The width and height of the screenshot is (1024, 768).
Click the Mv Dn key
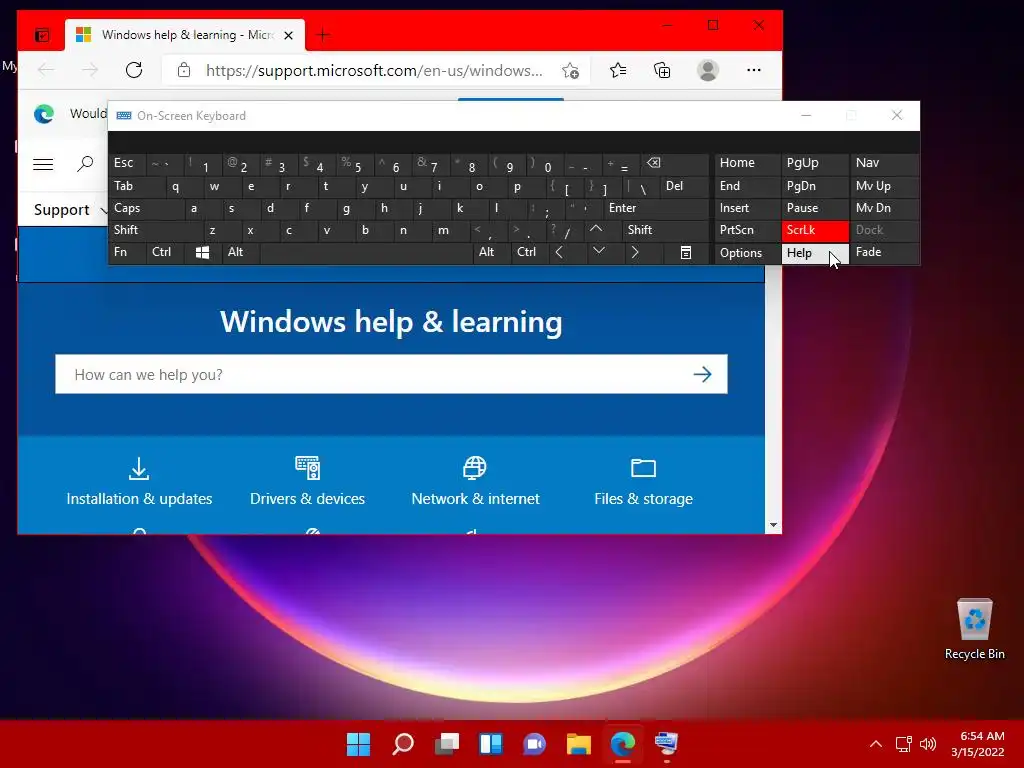884,208
